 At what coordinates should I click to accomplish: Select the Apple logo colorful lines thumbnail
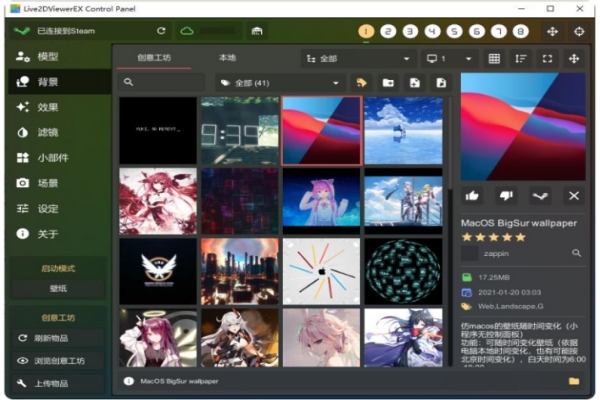pyautogui.click(x=321, y=271)
